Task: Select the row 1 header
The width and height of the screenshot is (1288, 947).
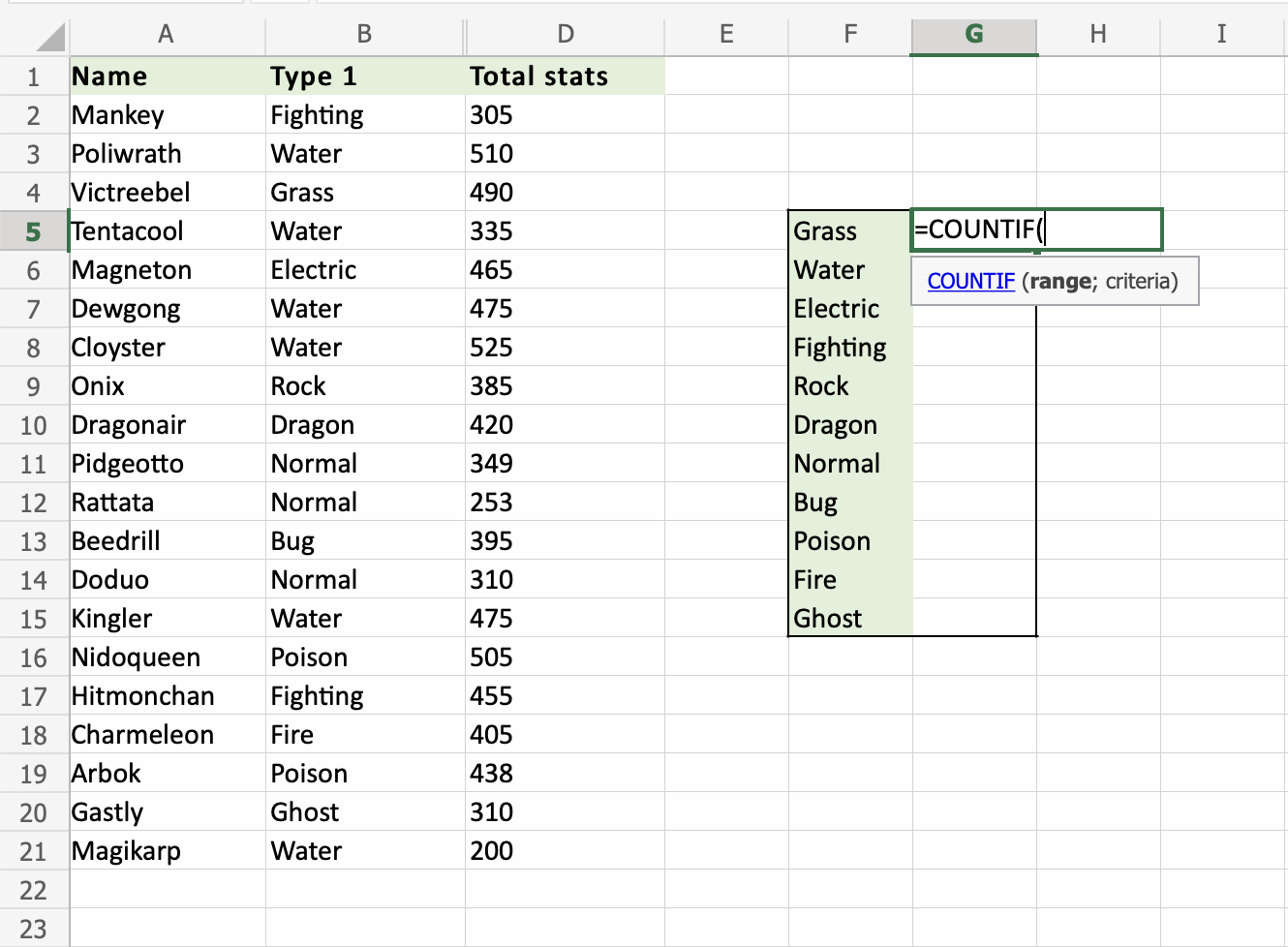Action: tap(34, 76)
